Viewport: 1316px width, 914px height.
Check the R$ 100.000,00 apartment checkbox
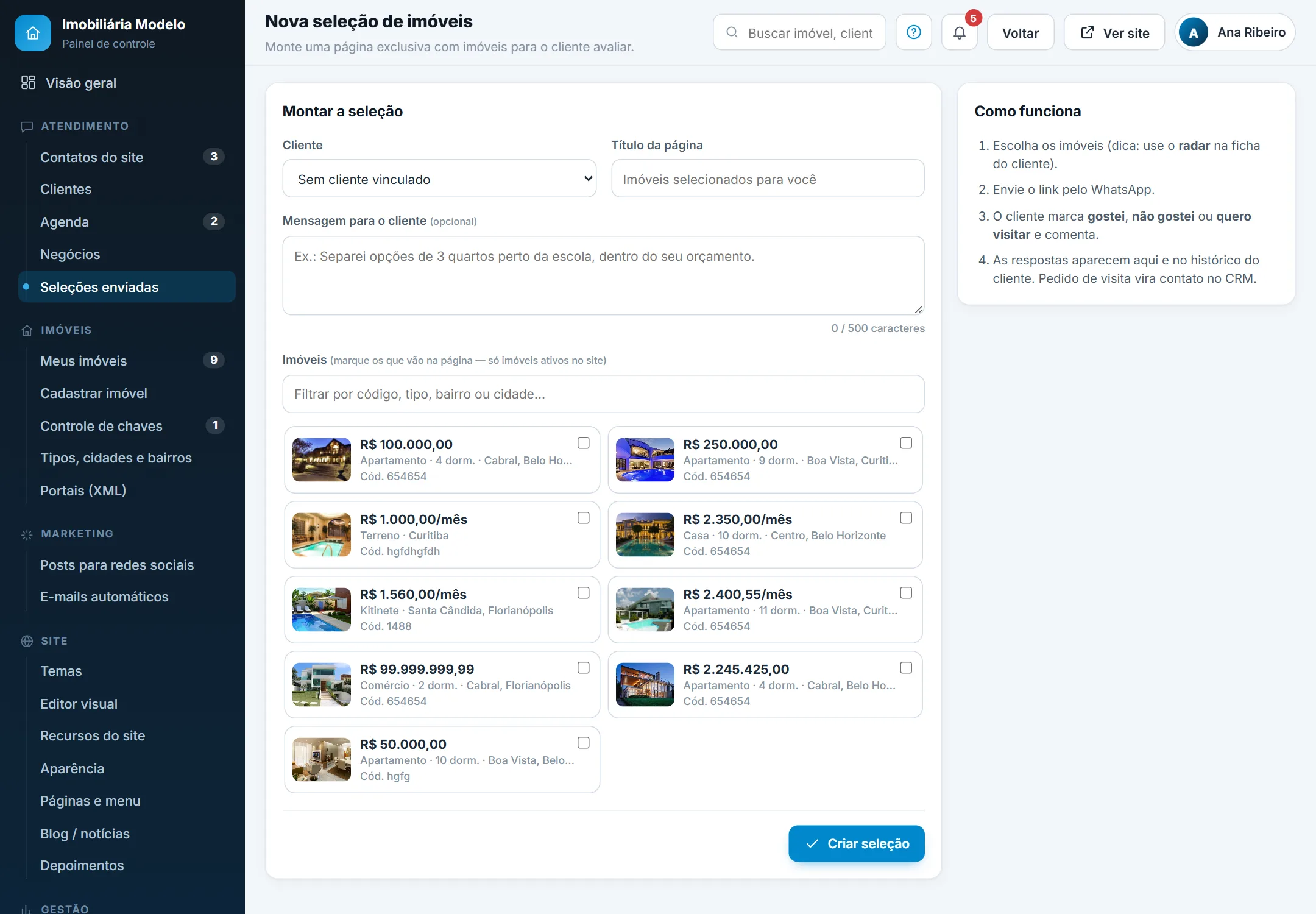tap(583, 443)
